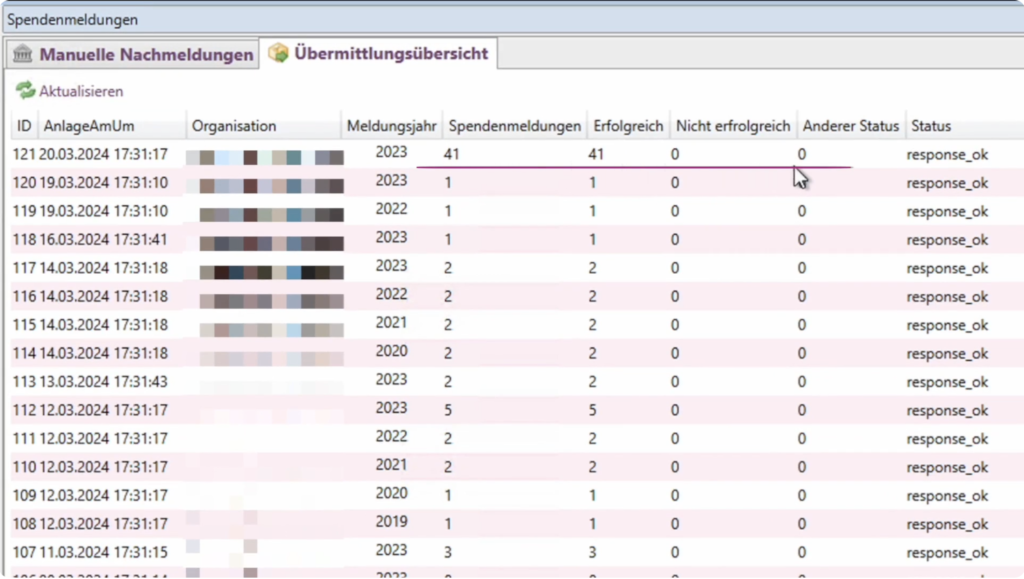Click the Nicht erfrolgreich column header

pyautogui.click(x=733, y=126)
